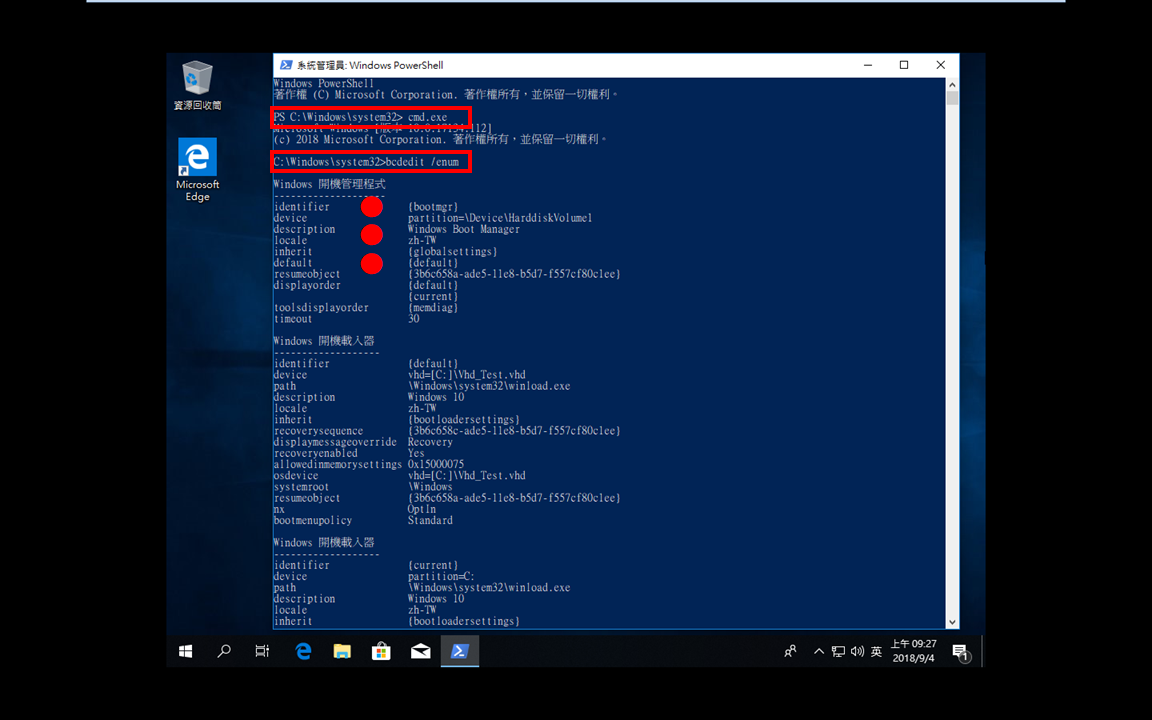Image resolution: width=1152 pixels, height=720 pixels.
Task: Click the '{memdiag}' value
Action: click(x=433, y=307)
